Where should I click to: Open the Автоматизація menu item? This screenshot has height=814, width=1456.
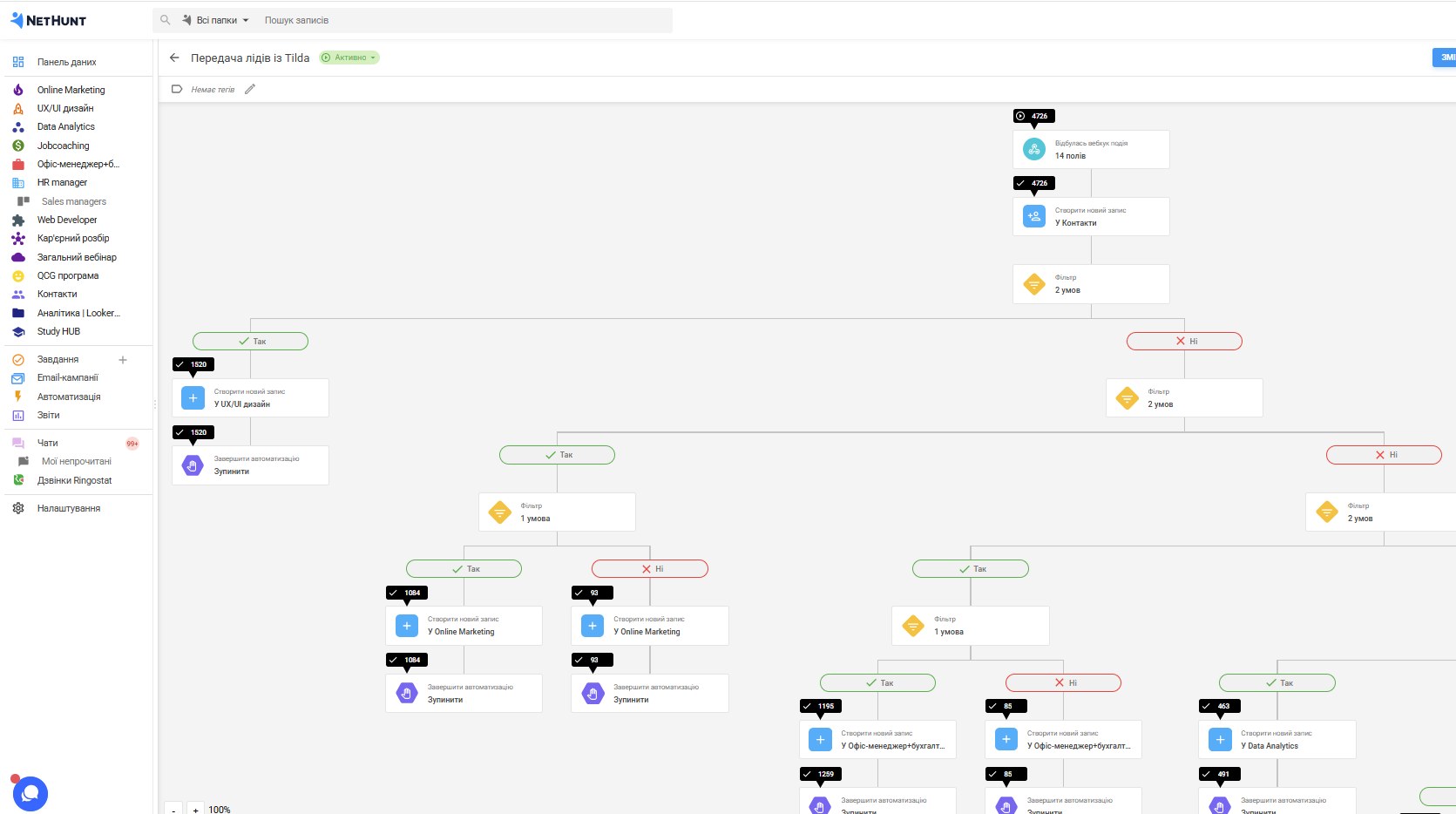(69, 397)
